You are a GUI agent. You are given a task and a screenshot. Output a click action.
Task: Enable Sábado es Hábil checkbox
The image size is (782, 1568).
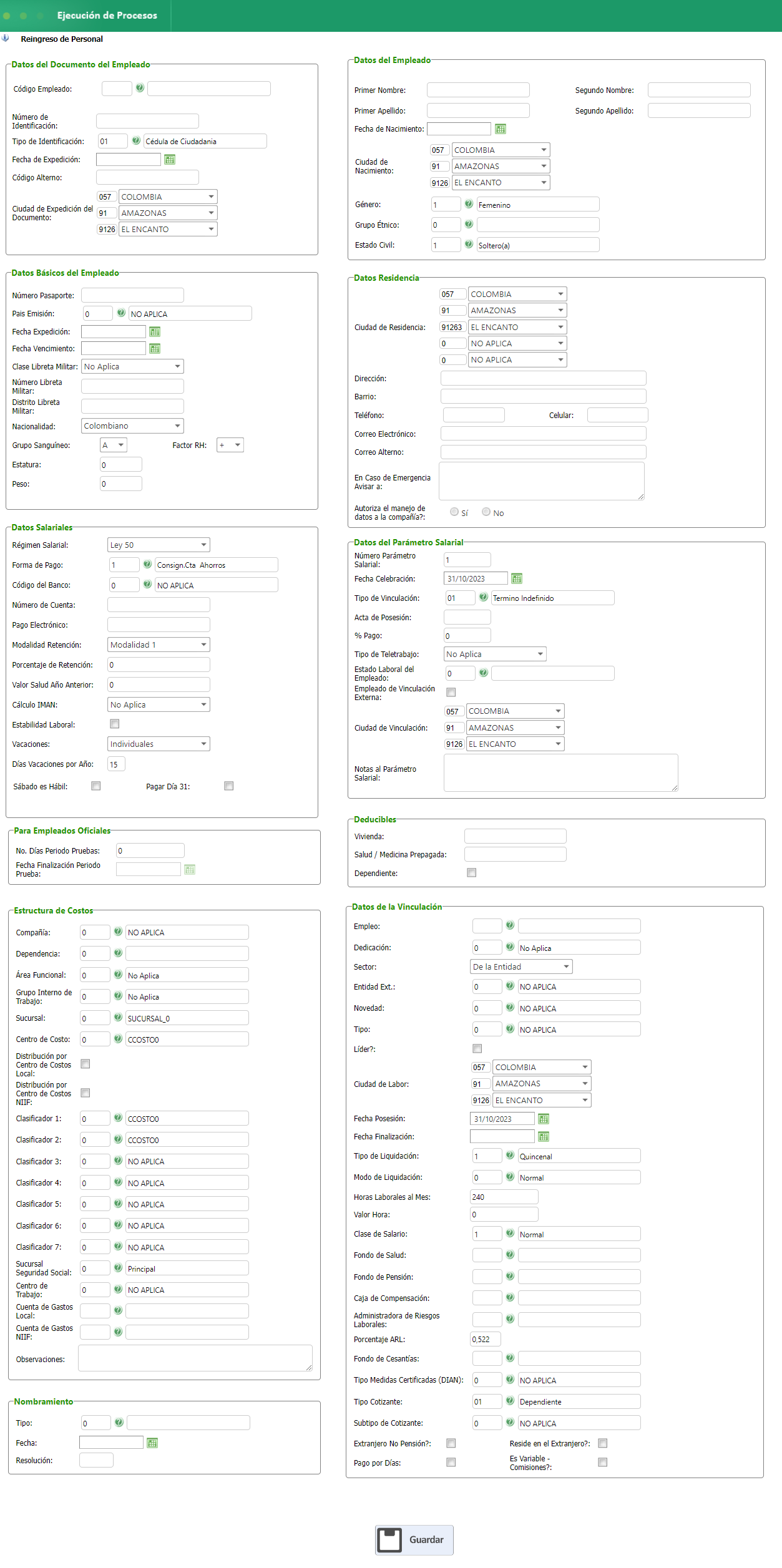coord(96,786)
